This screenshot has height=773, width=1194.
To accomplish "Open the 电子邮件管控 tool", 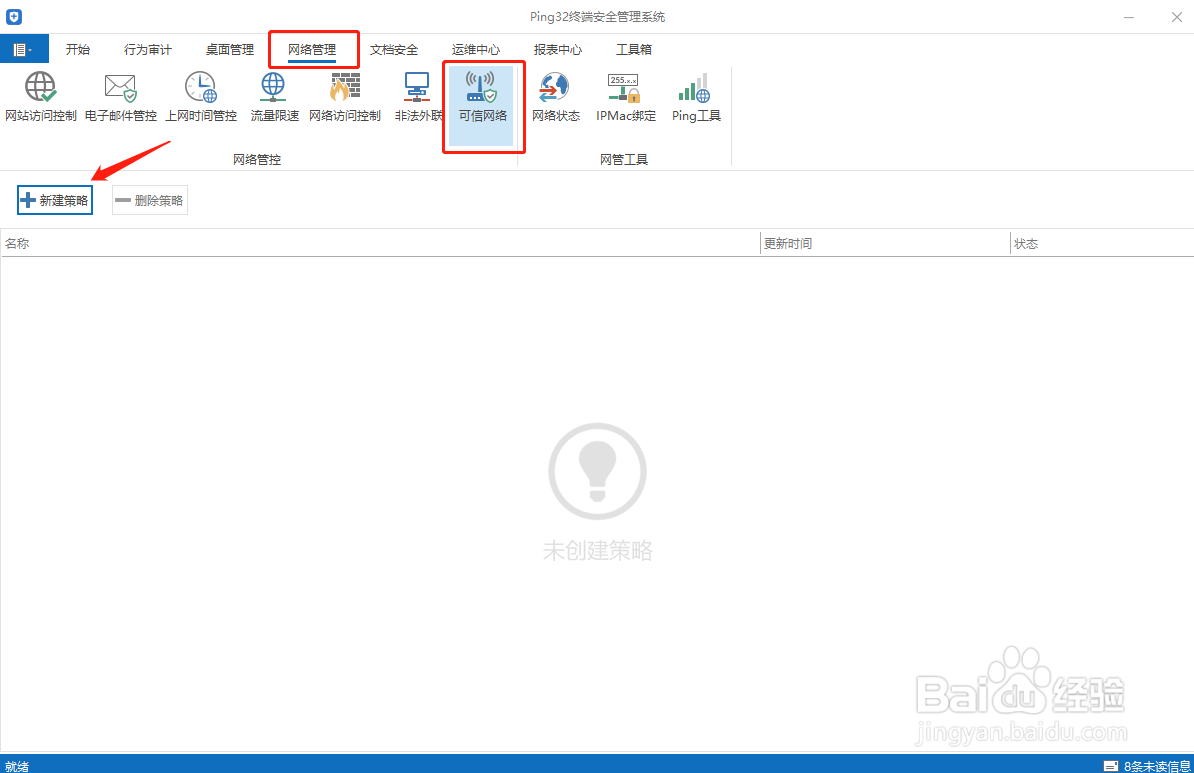I will tap(120, 97).
